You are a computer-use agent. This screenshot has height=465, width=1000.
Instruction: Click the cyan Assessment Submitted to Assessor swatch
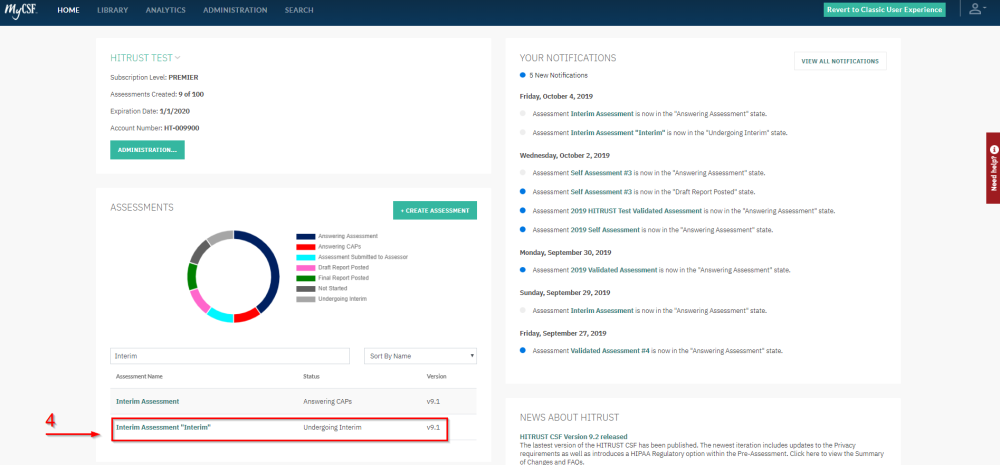[x=305, y=257]
